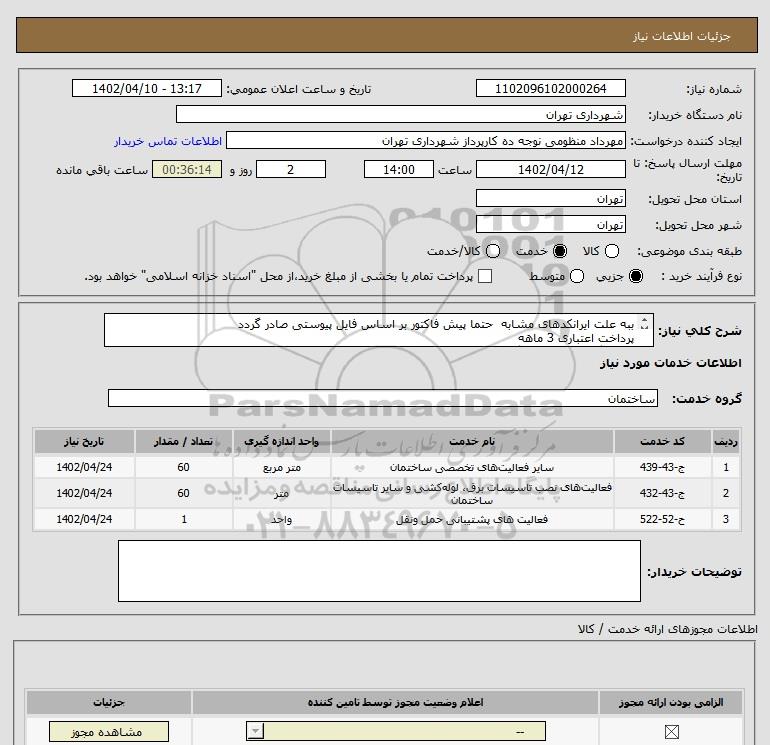Click فعالیت‌های نصب تاسیسات برق cell
Viewport: 770px width, 745px height.
(472, 494)
